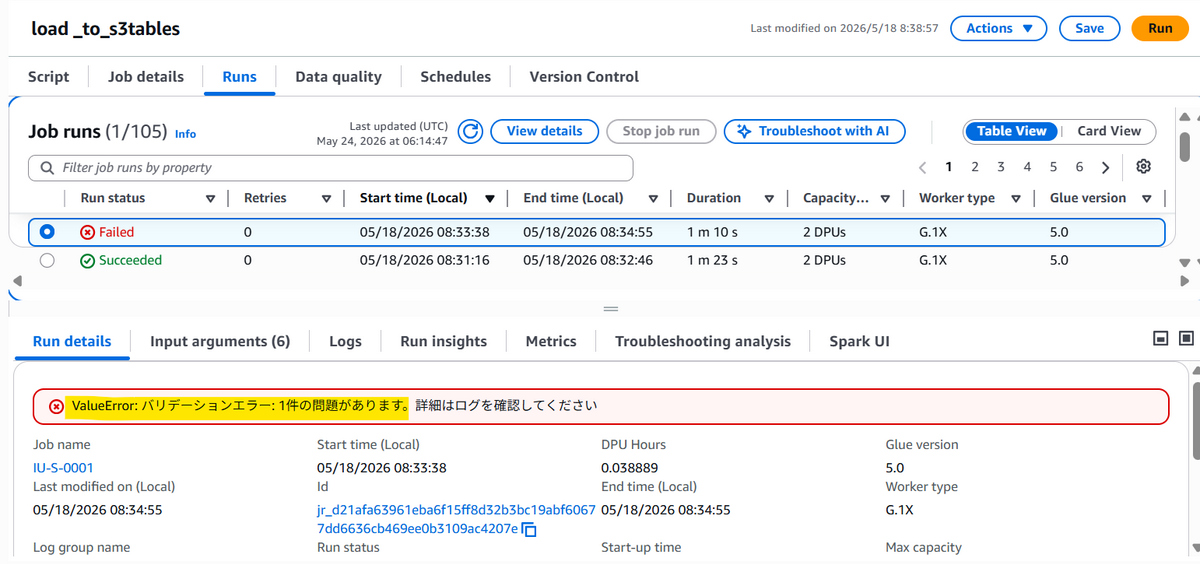Viewport: 1200px width, 564px height.
Task: Sort by Glue version column
Action: click(x=1147, y=198)
